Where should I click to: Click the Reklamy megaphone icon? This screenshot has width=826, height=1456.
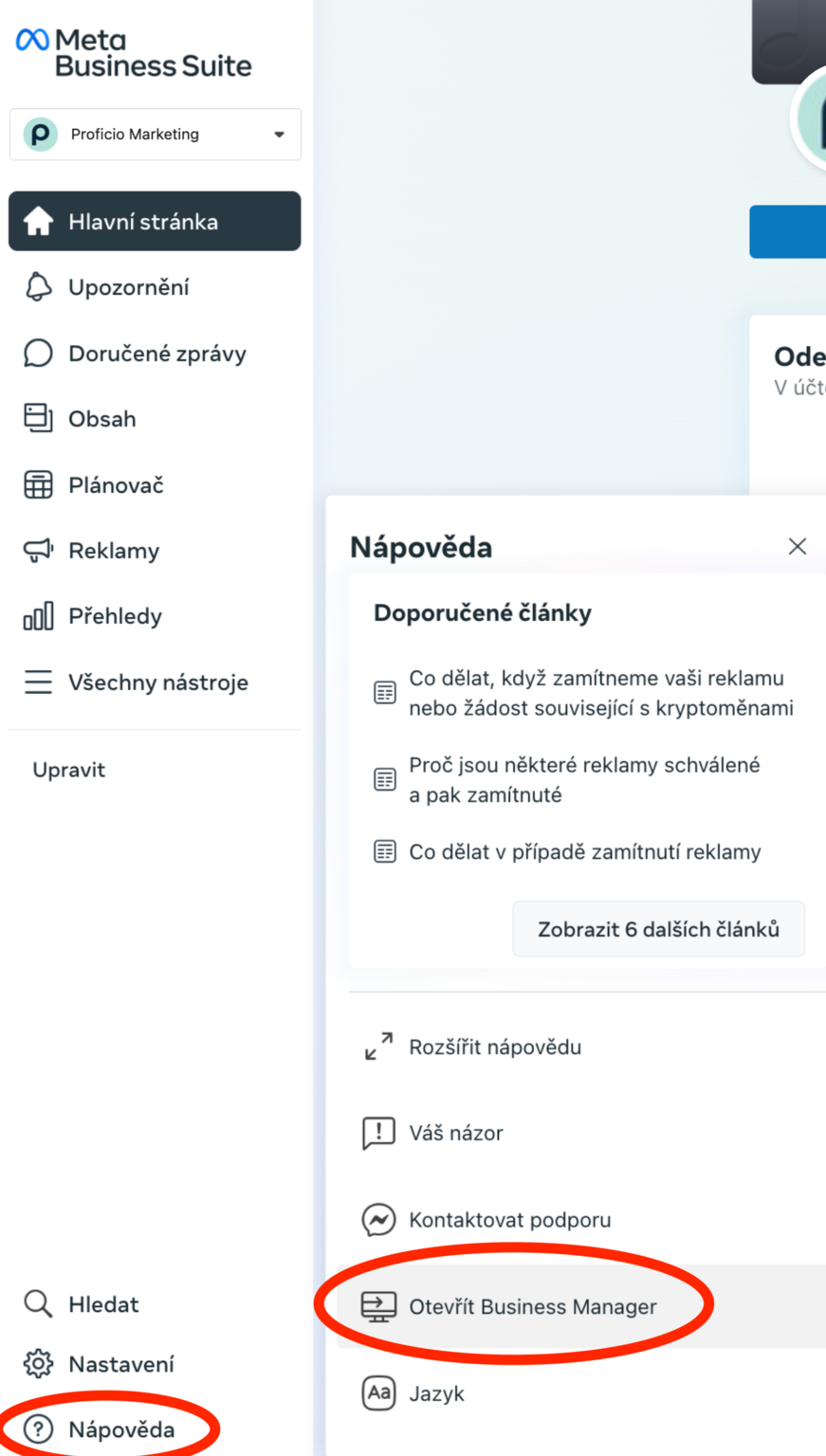click(x=38, y=551)
